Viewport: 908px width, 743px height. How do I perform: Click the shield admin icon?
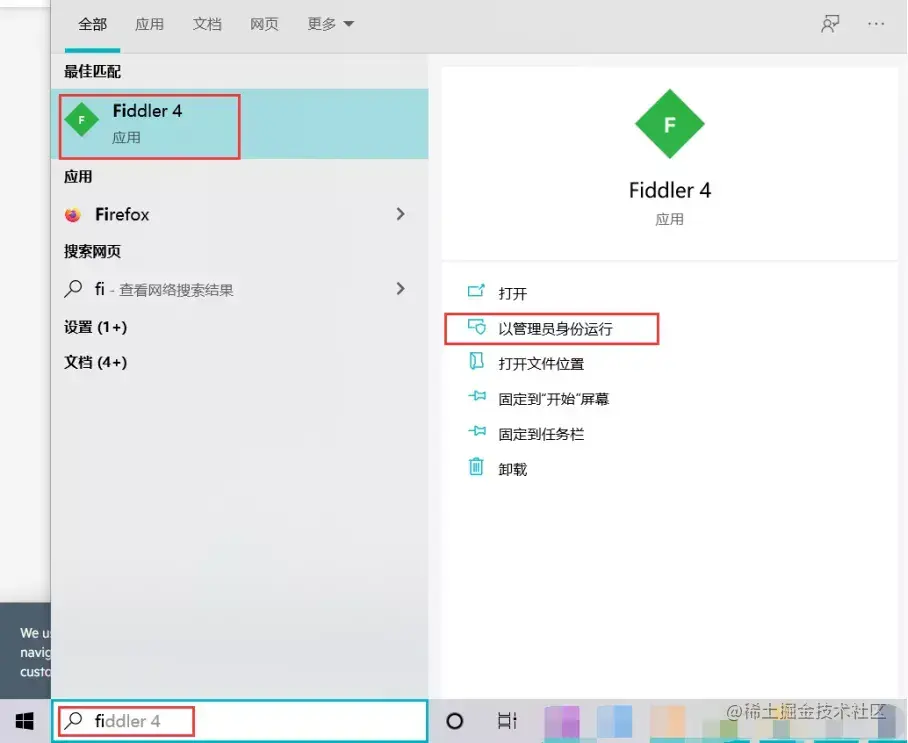click(477, 327)
